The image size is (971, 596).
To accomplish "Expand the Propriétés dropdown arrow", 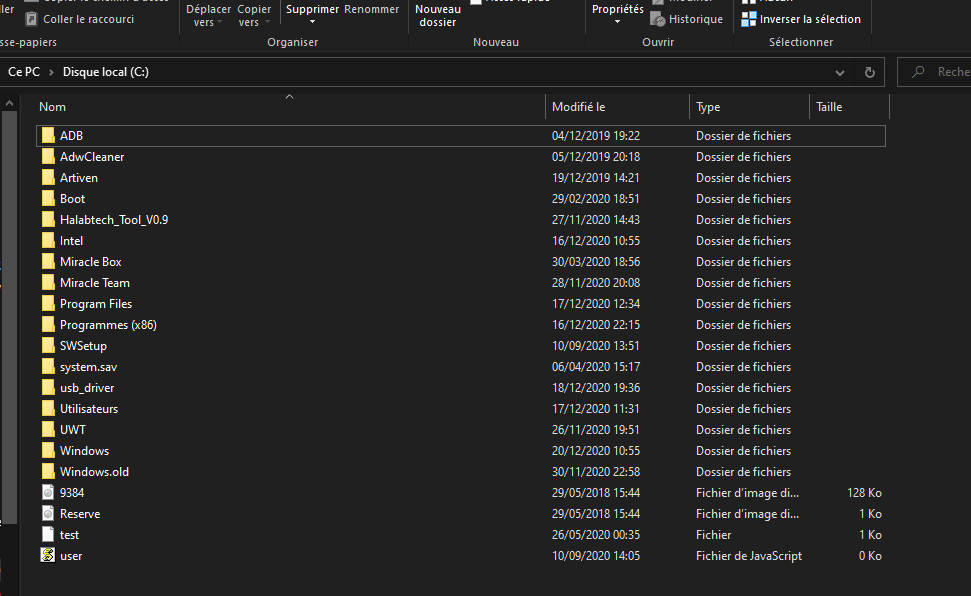I will click(617, 22).
